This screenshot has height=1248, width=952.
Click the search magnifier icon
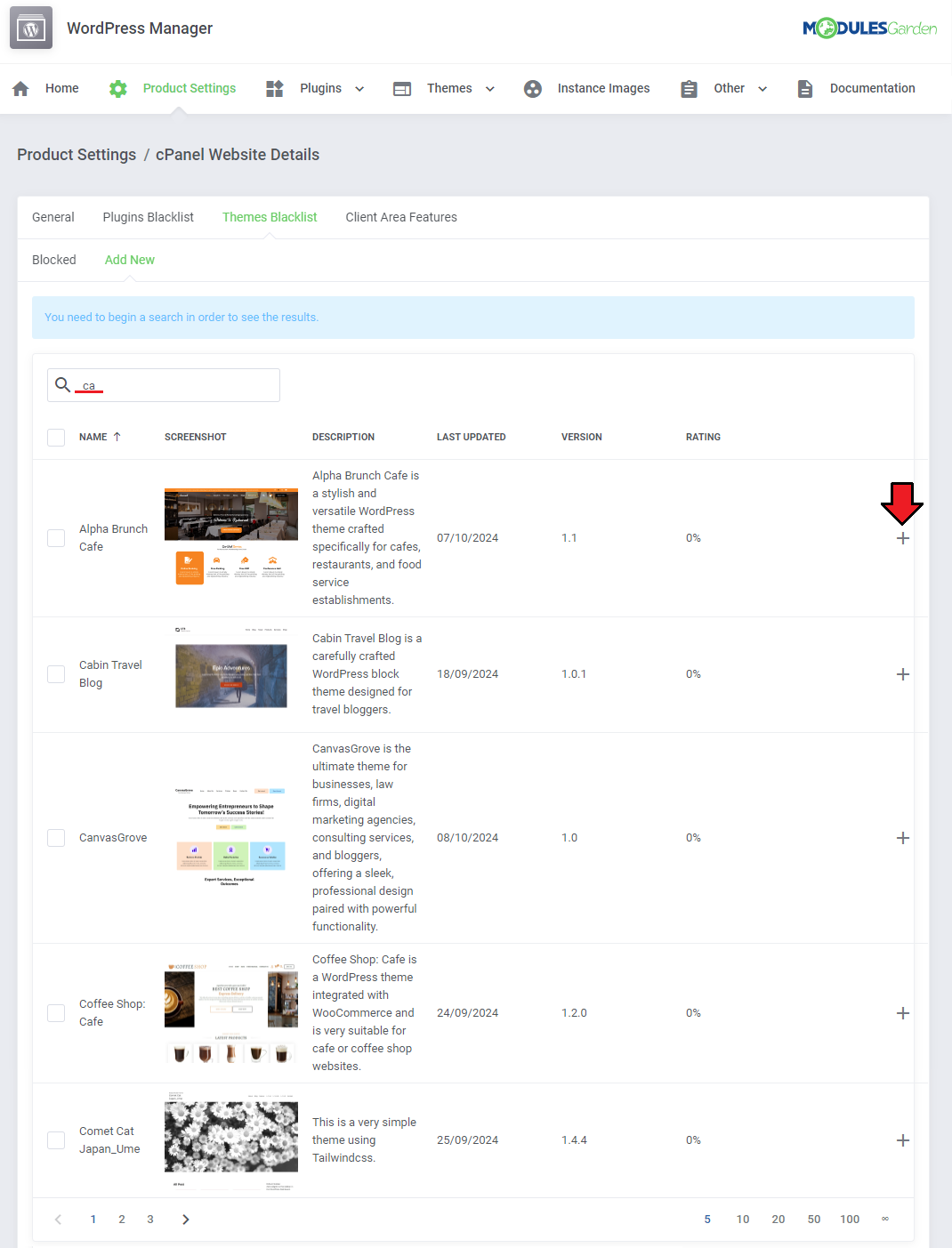[x=62, y=384]
